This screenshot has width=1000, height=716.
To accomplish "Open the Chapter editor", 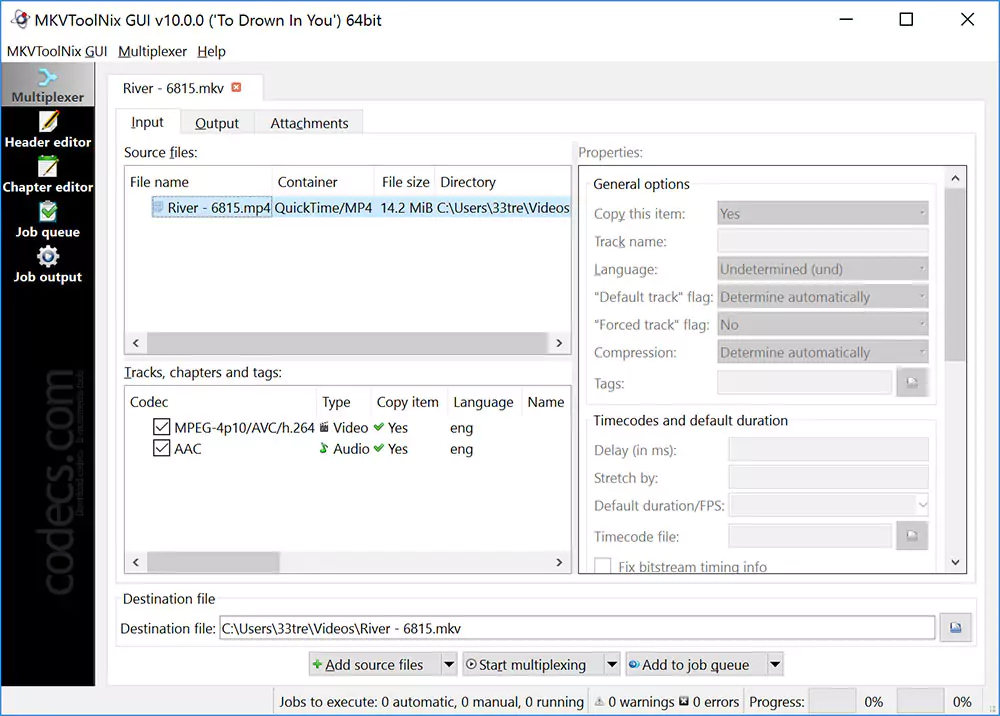I will click(47, 178).
